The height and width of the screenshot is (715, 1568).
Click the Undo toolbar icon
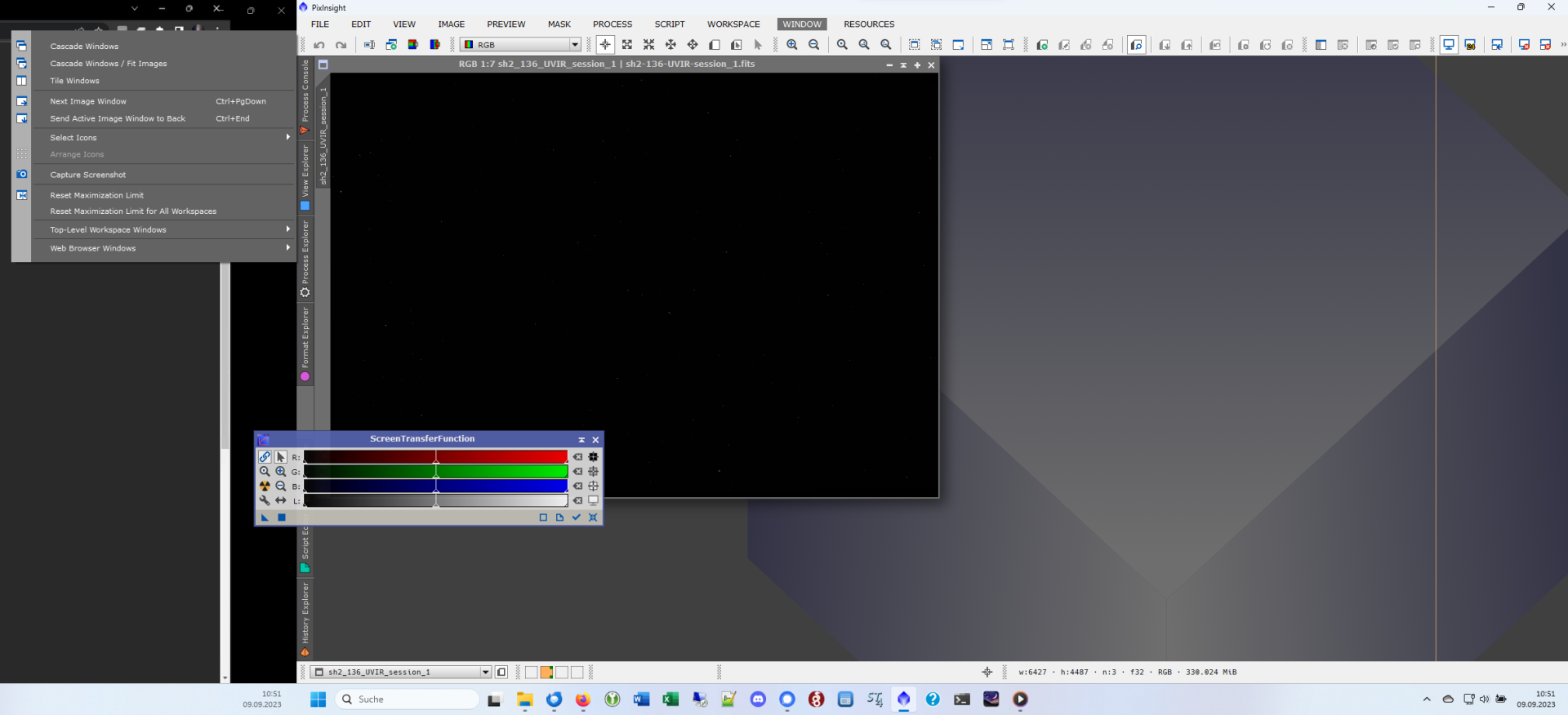click(x=319, y=45)
